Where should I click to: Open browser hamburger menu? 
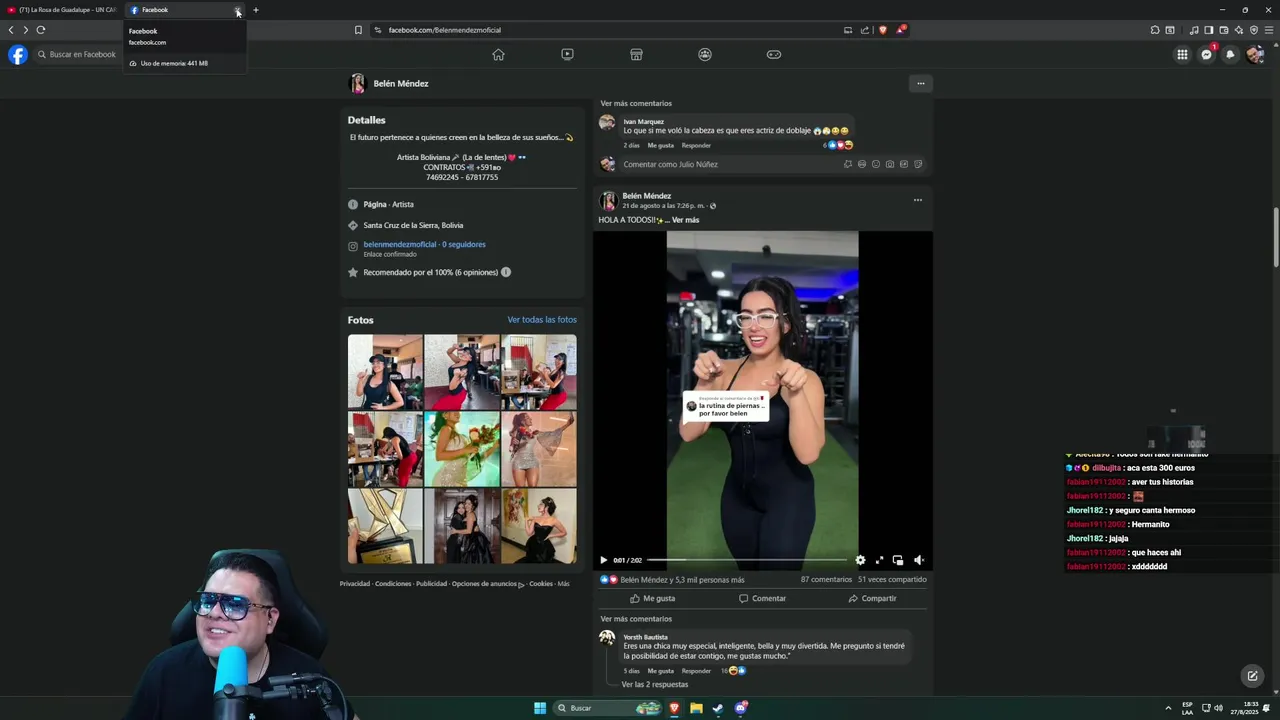click(x=1269, y=30)
